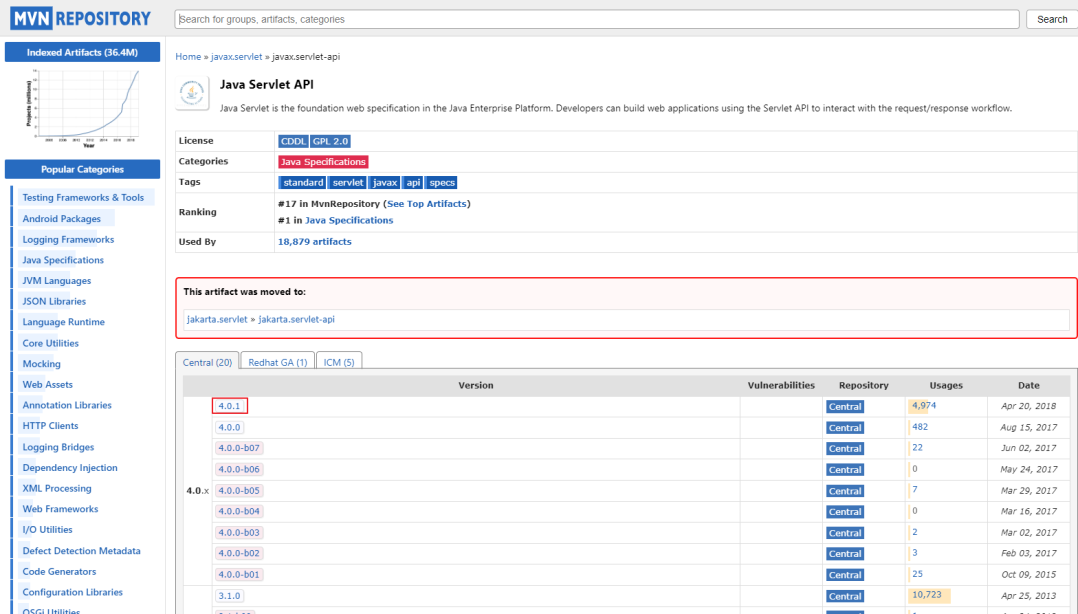The image size is (1078, 614).
Task: Open HTTP Clients category
Action: pos(50,426)
